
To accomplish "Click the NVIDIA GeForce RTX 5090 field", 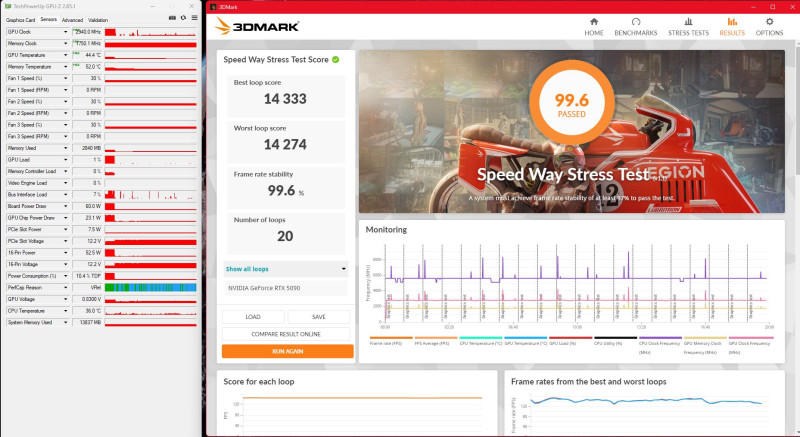I will pyautogui.click(x=286, y=288).
